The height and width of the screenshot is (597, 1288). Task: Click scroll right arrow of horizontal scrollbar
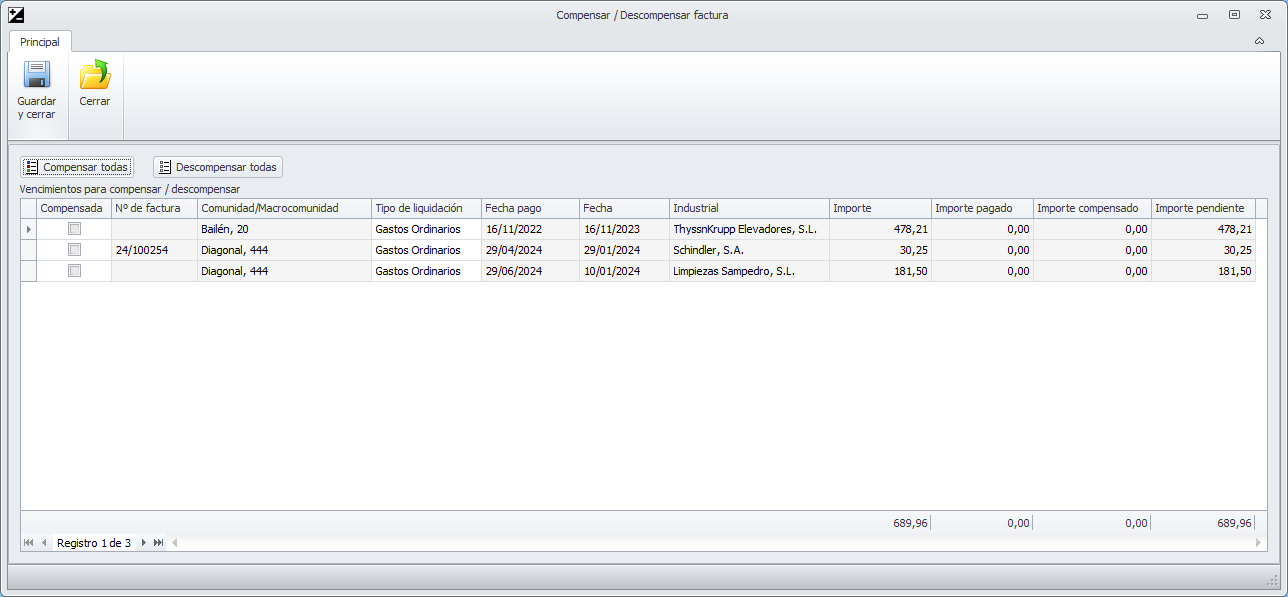1259,543
